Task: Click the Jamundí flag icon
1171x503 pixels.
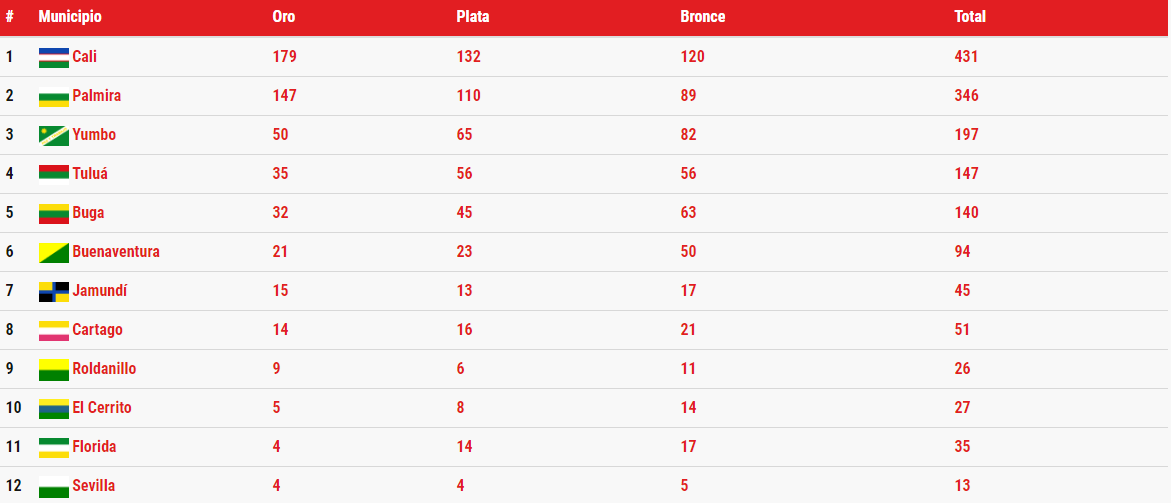Action: pyautogui.click(x=54, y=292)
